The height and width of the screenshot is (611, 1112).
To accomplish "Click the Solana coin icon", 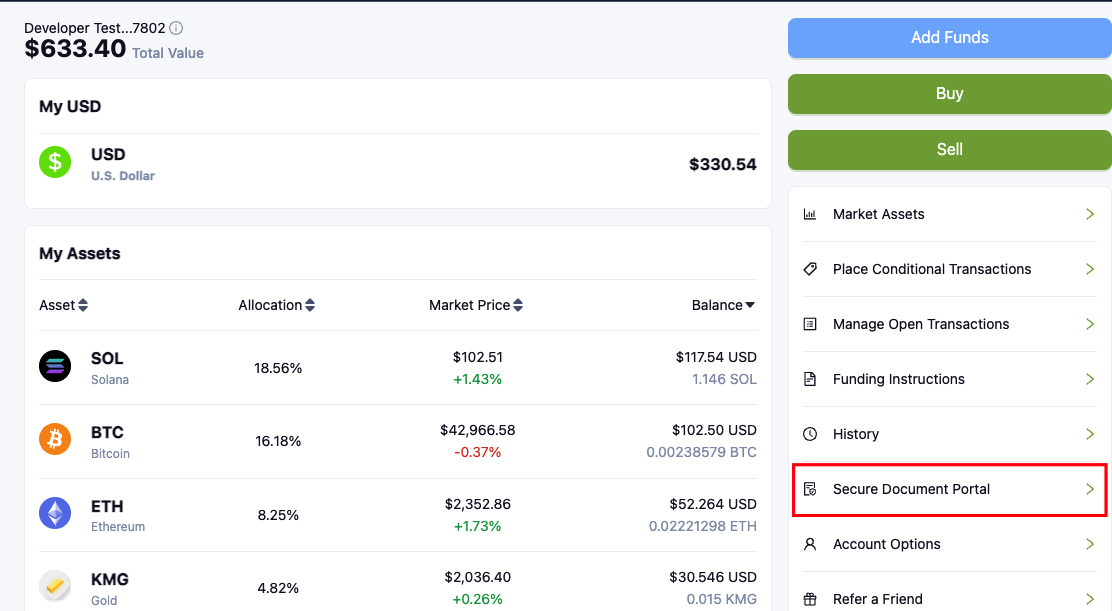I will [x=55, y=367].
